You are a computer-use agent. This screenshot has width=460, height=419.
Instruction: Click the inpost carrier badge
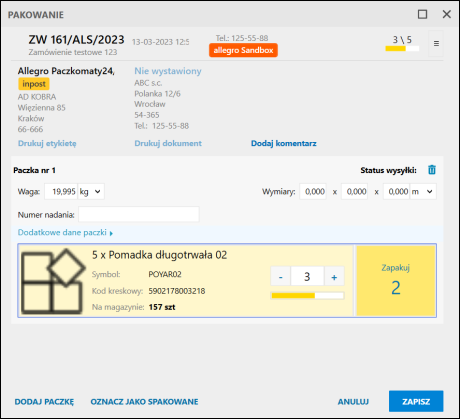[x=34, y=84]
